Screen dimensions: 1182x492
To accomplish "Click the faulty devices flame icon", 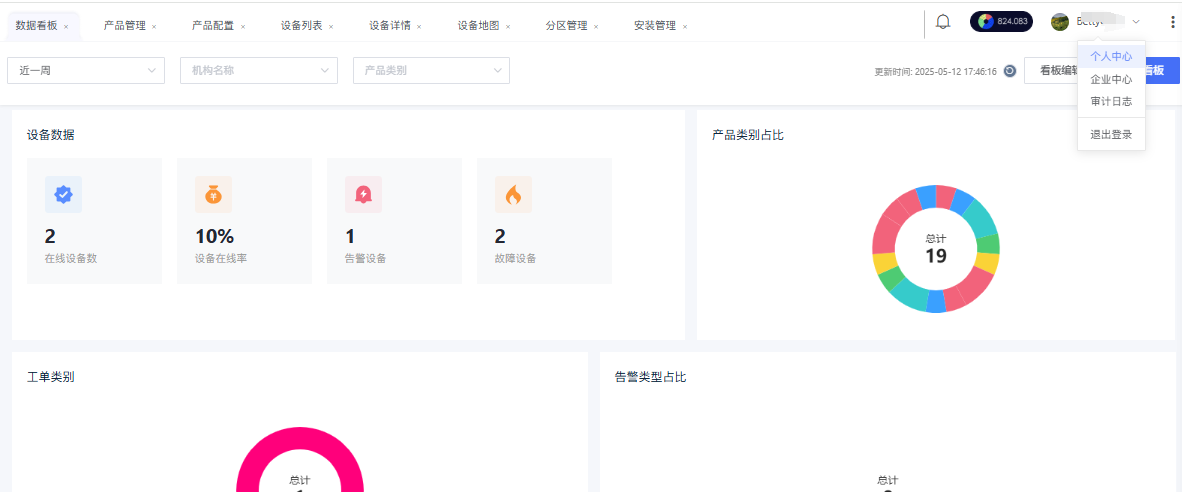I will point(513,195).
